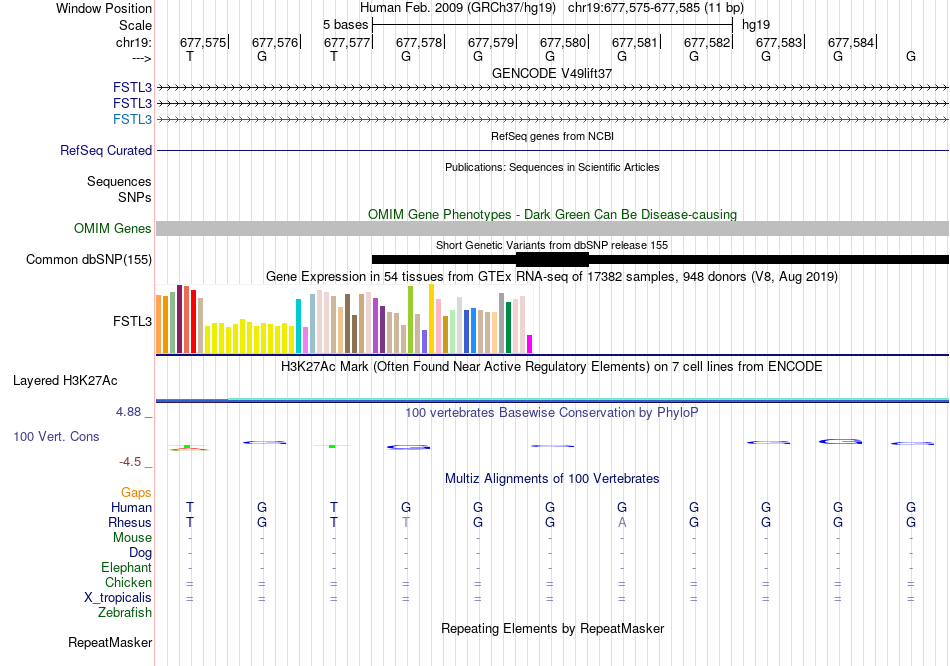Select the Human species row label

(x=131, y=507)
